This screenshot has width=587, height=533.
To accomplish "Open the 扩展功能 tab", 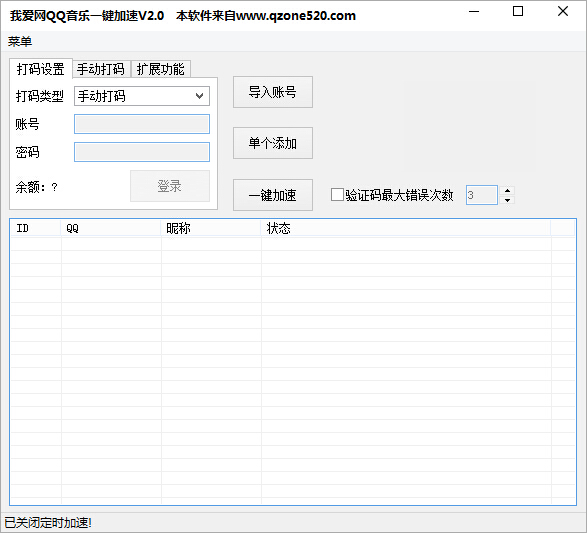I will (x=161, y=69).
